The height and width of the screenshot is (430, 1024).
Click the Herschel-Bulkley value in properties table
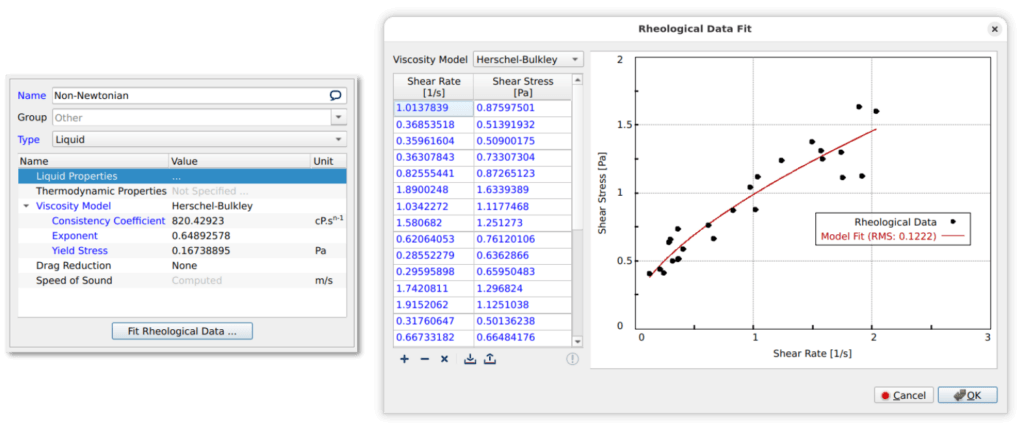pos(212,206)
